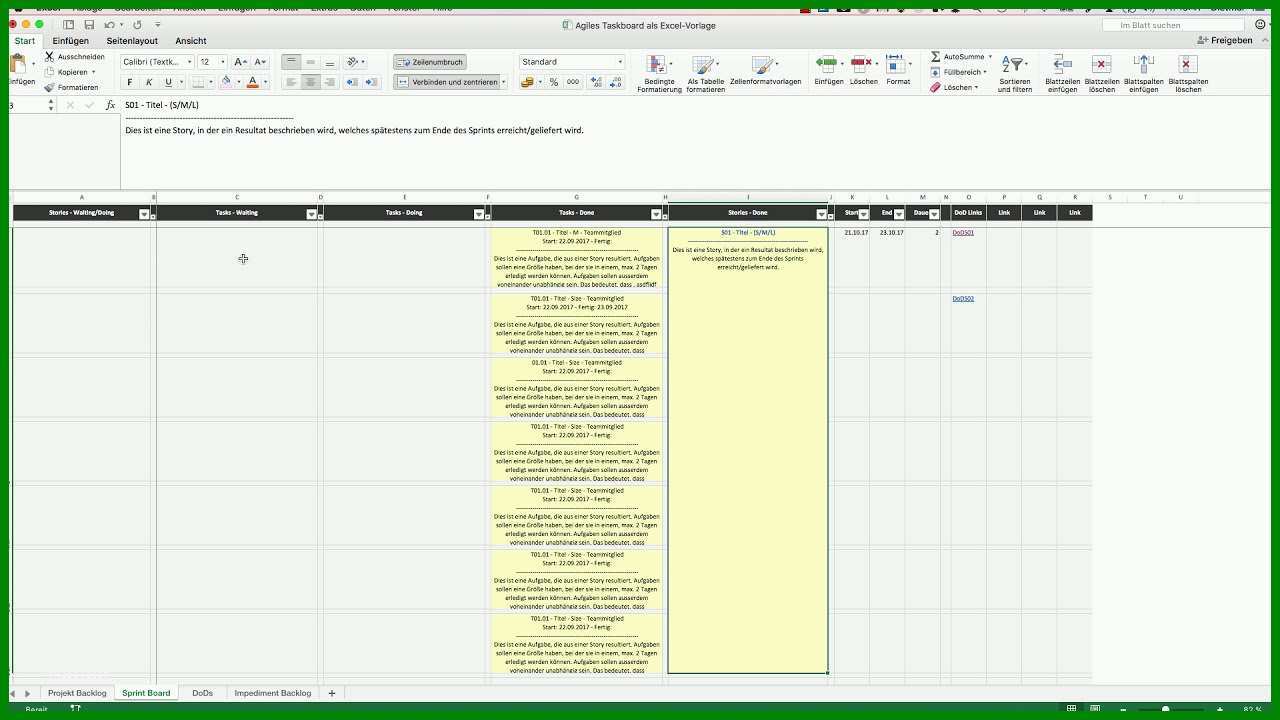The height and width of the screenshot is (720, 1280).
Task: Open Sortieren und filtern menu
Action: 1014,74
